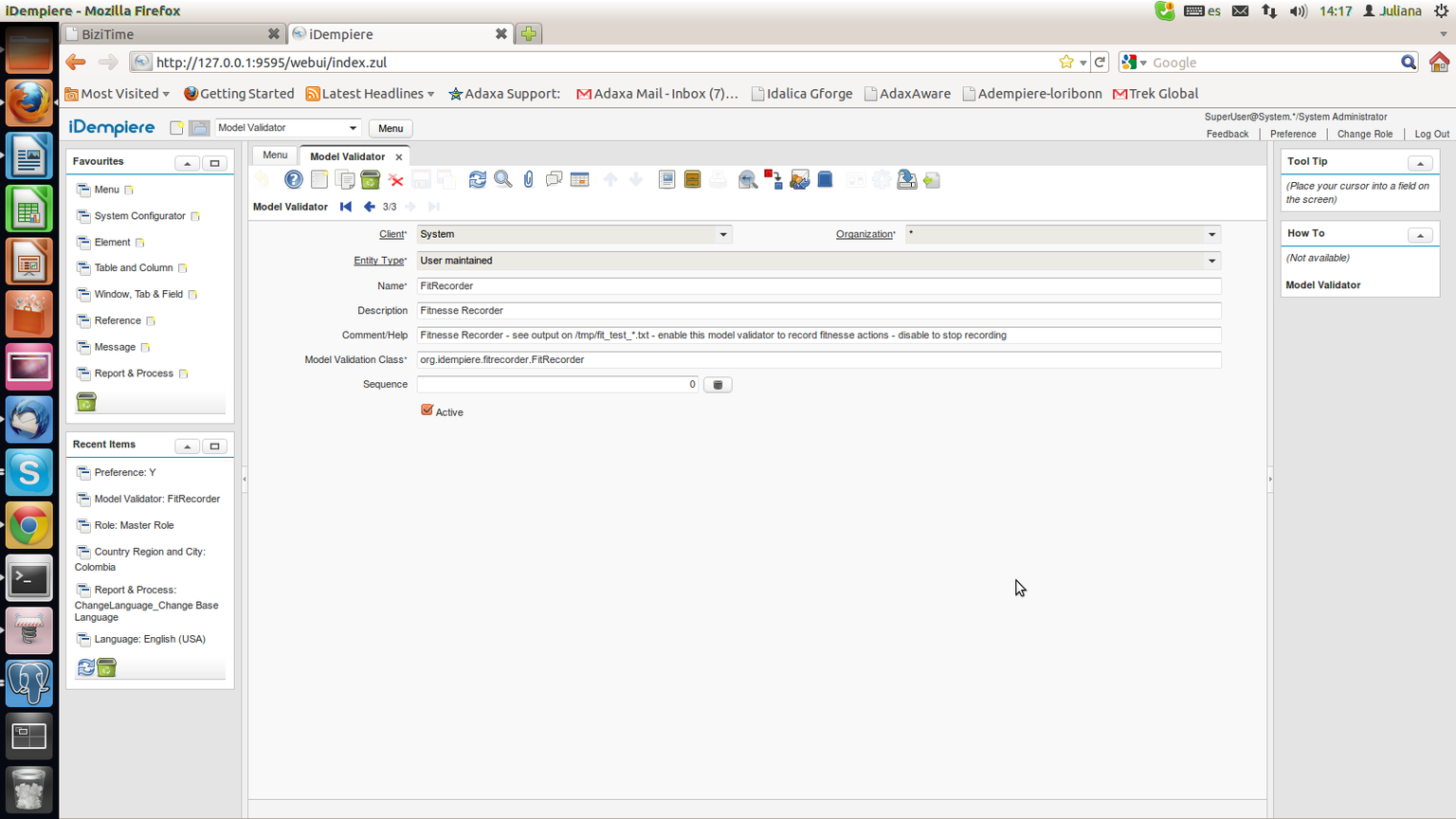Click the Delete record red X icon

pos(396,180)
